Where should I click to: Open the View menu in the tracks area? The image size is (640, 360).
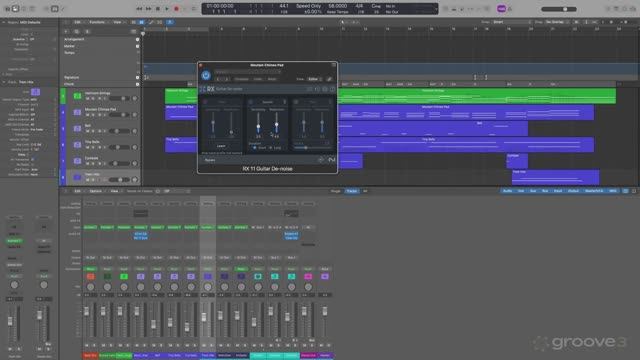pyautogui.click(x=118, y=22)
